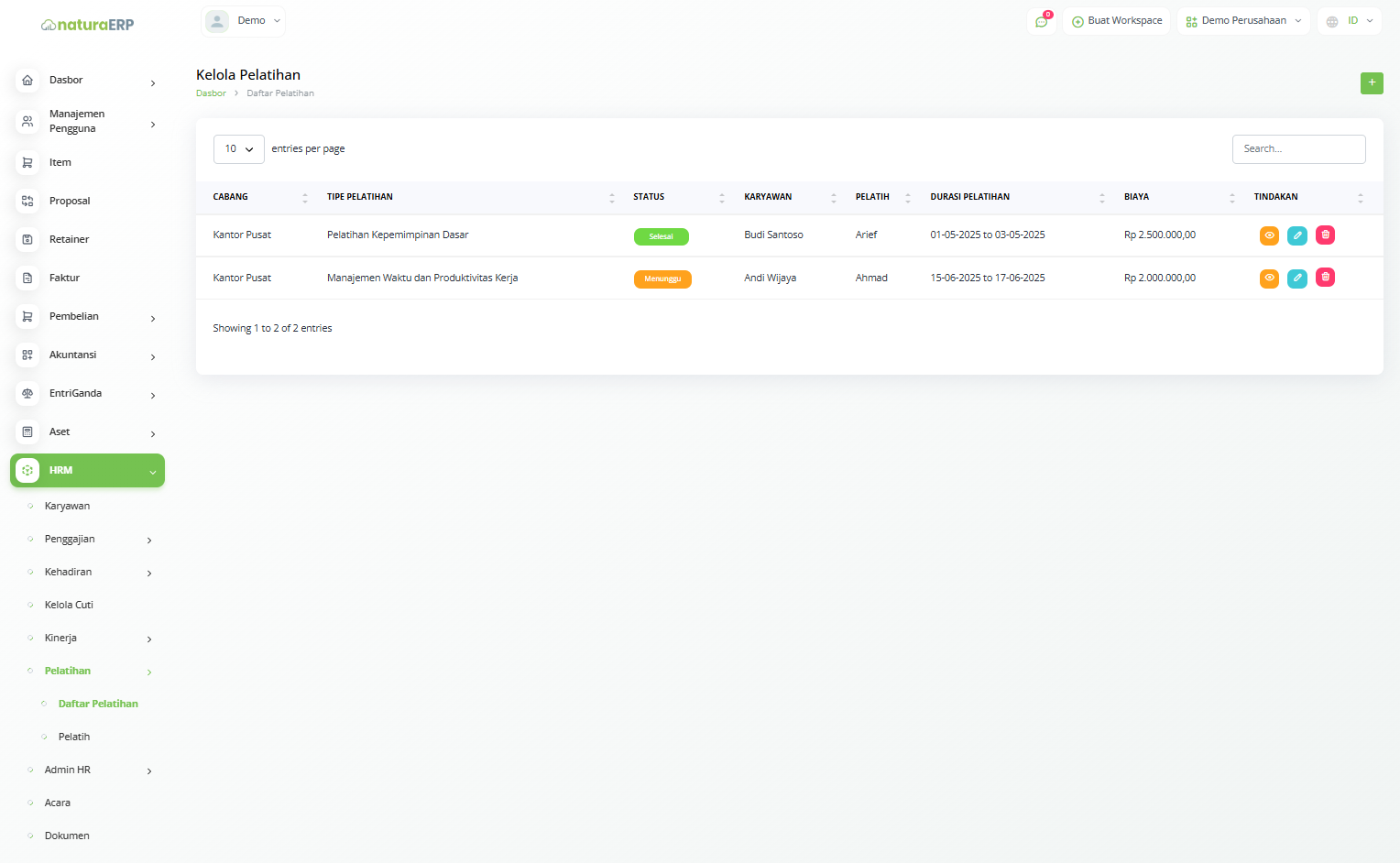The image size is (1400, 863).
Task: Select the Daftar Pelatihan submenu item
Action: (98, 704)
